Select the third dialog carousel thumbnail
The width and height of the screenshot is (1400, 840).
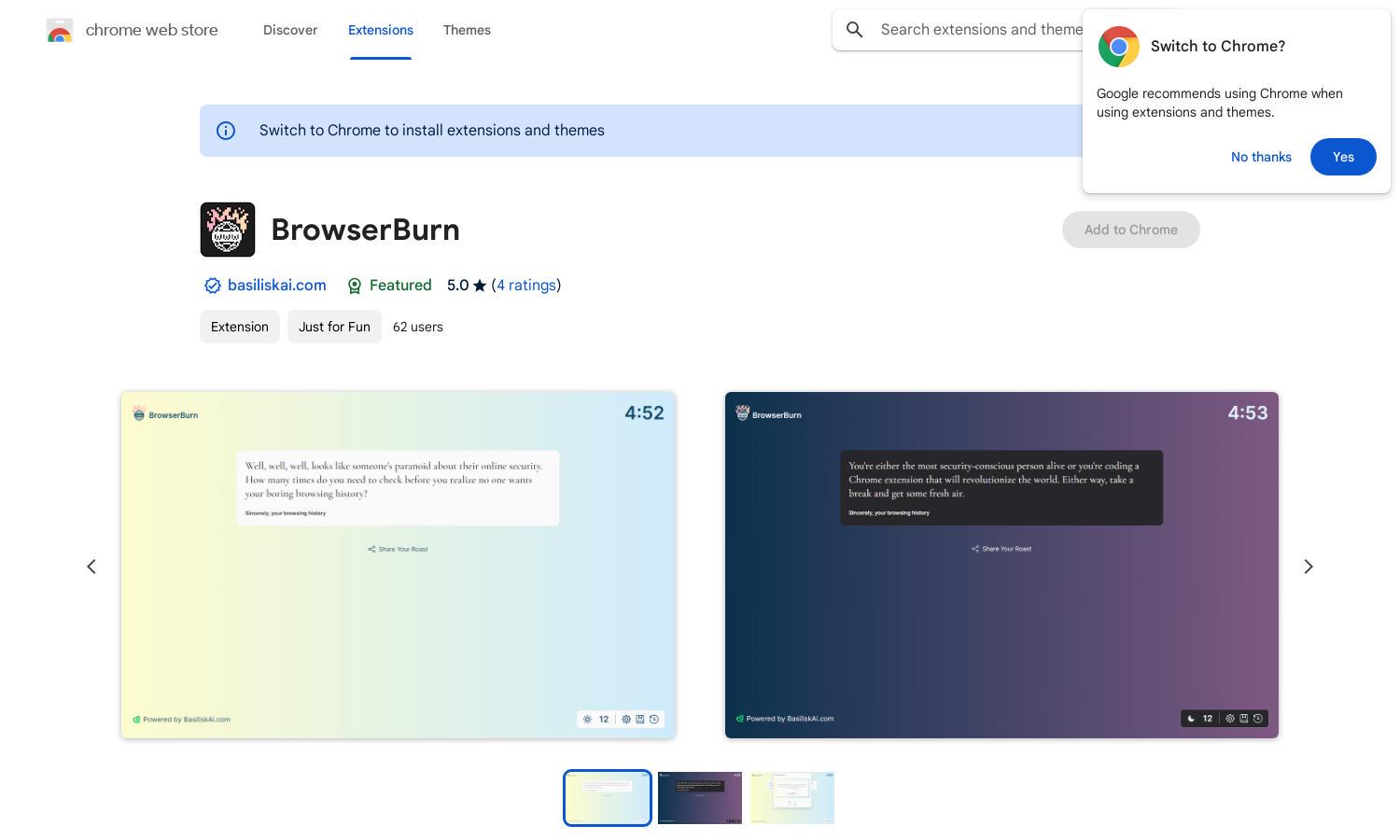click(x=792, y=798)
